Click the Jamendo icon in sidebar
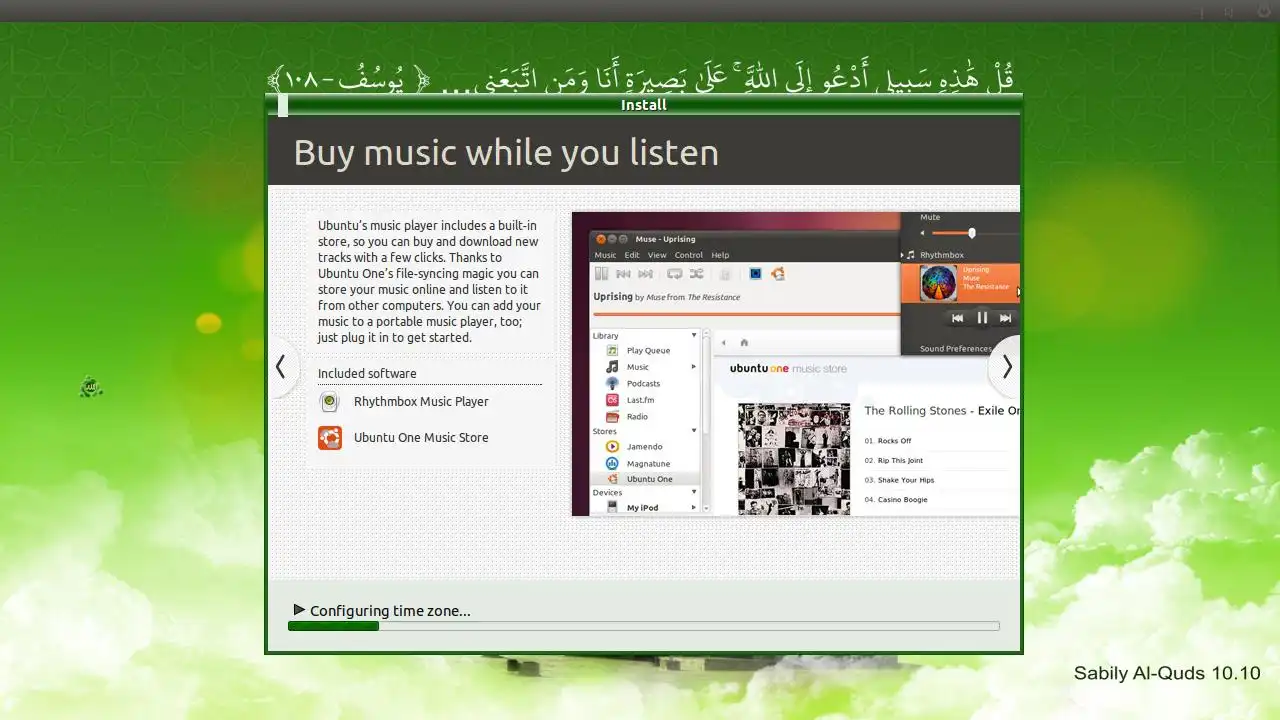The image size is (1280, 720). tap(612, 447)
